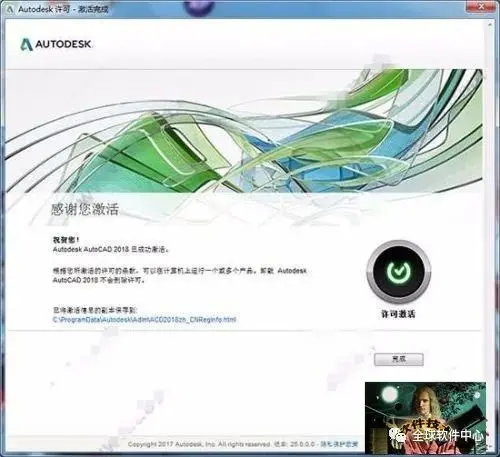
Task: Click the vertical scrollbar up arrow
Action: pos(490,25)
